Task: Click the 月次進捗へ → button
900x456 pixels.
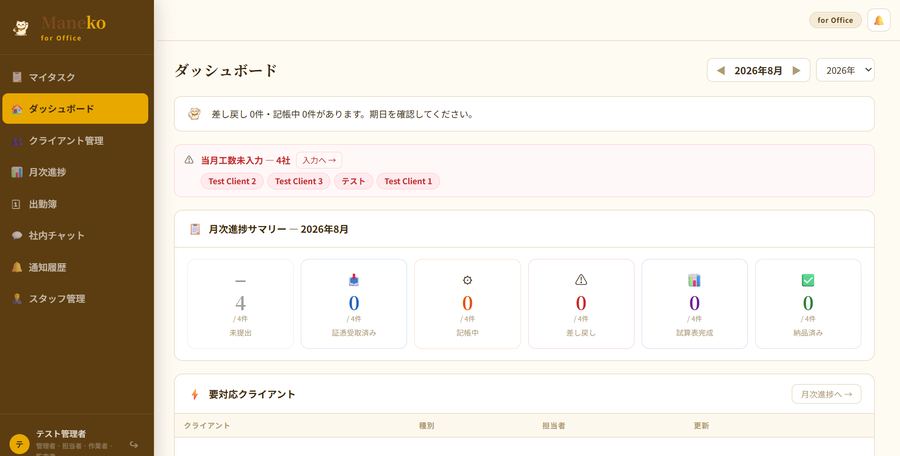Action: [x=827, y=394]
